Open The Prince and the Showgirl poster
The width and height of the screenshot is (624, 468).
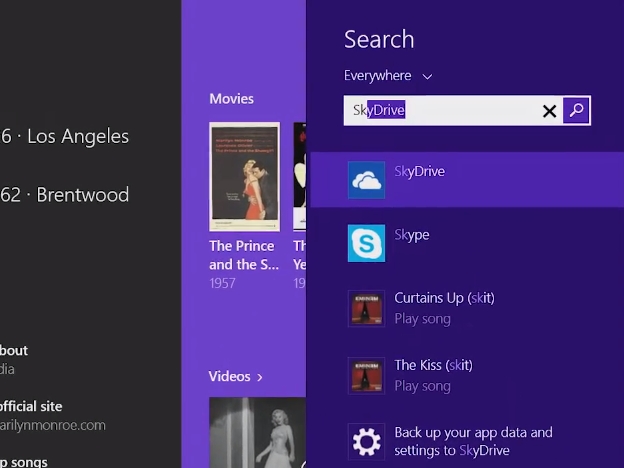pyautogui.click(x=244, y=177)
